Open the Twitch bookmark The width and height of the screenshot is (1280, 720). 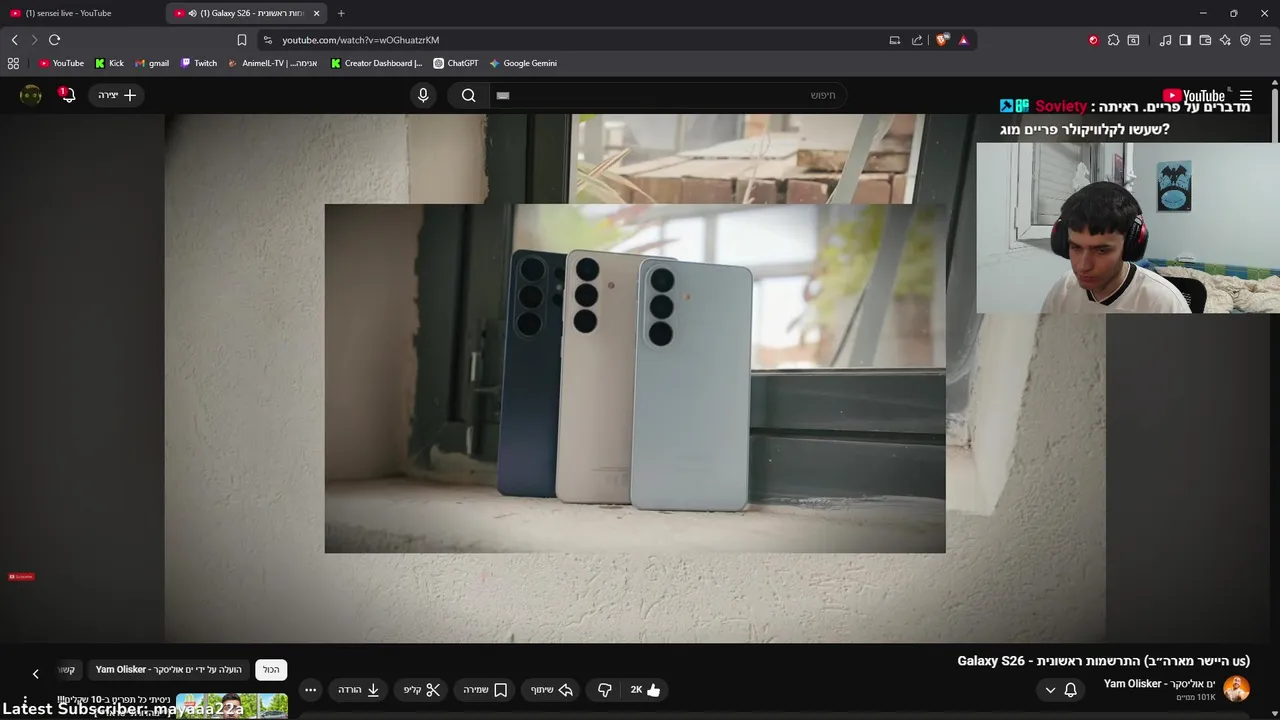tap(199, 63)
